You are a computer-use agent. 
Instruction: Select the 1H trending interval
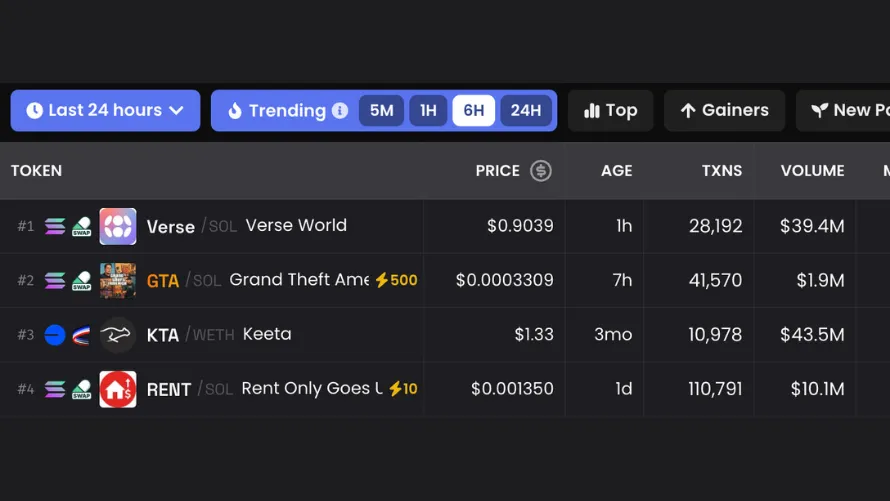(x=428, y=110)
